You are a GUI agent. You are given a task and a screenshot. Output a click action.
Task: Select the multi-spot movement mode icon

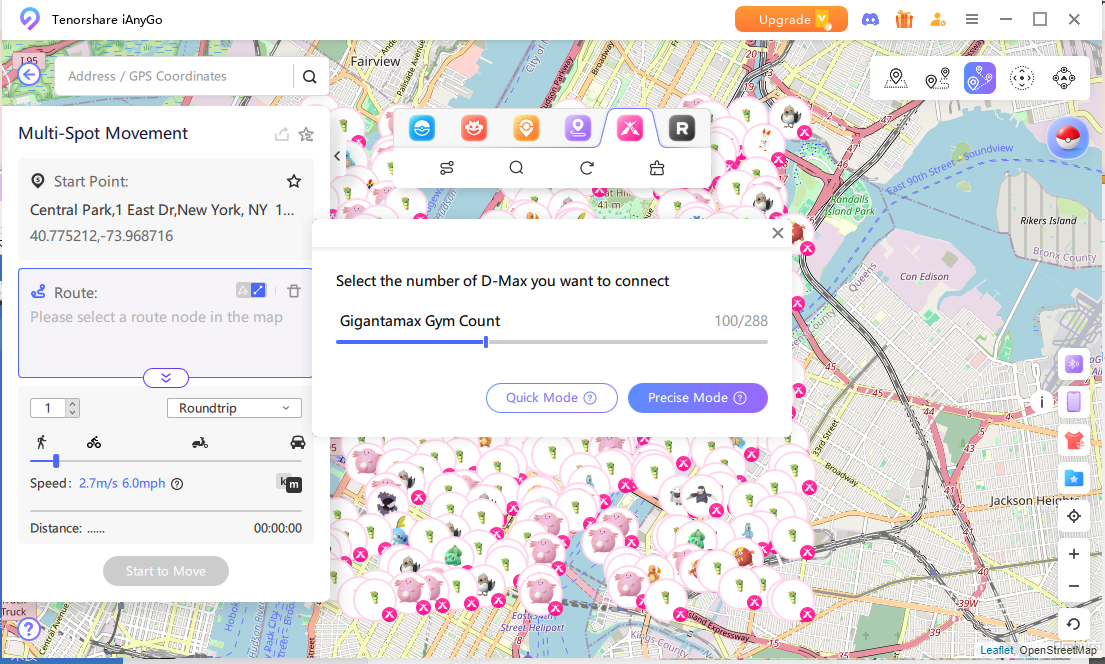click(979, 78)
